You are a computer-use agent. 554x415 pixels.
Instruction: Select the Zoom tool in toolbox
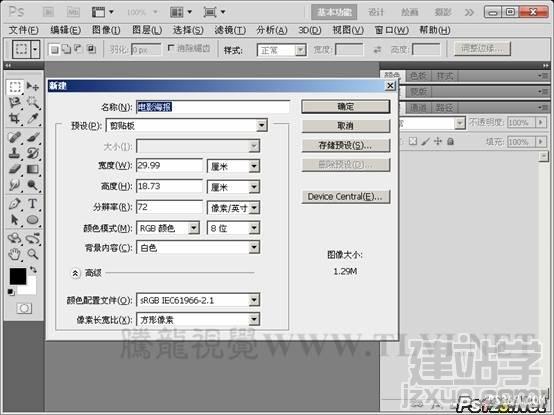[x=33, y=254]
